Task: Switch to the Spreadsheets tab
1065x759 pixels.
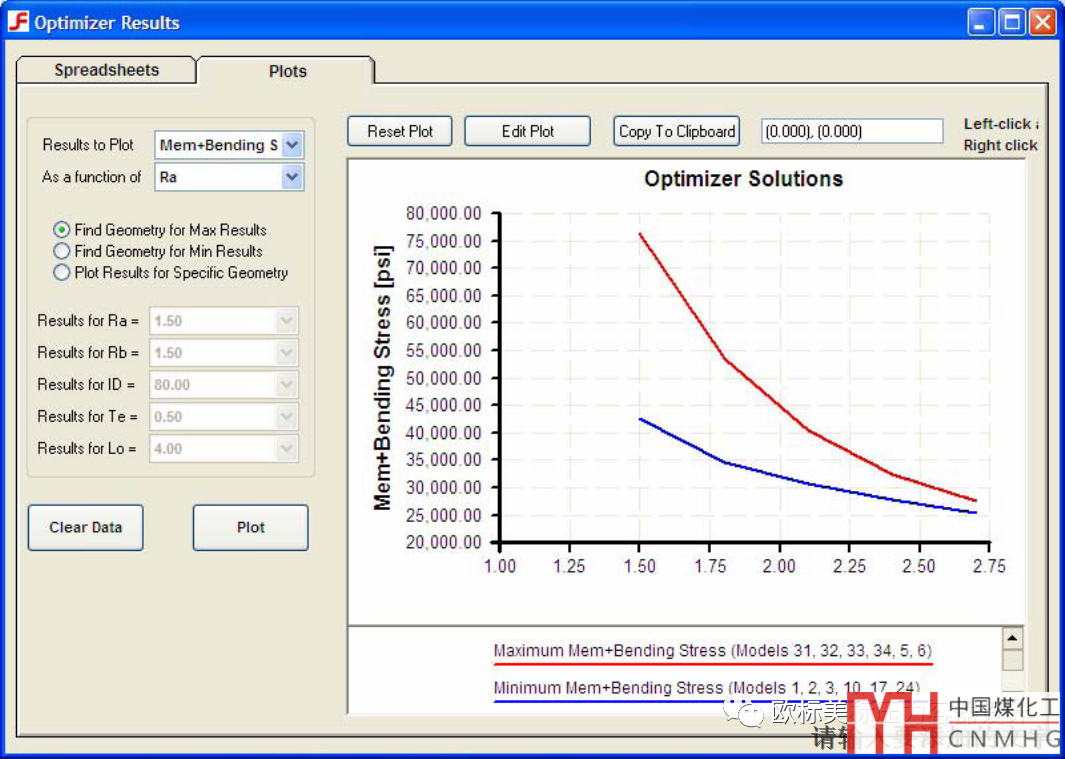Action: 106,70
